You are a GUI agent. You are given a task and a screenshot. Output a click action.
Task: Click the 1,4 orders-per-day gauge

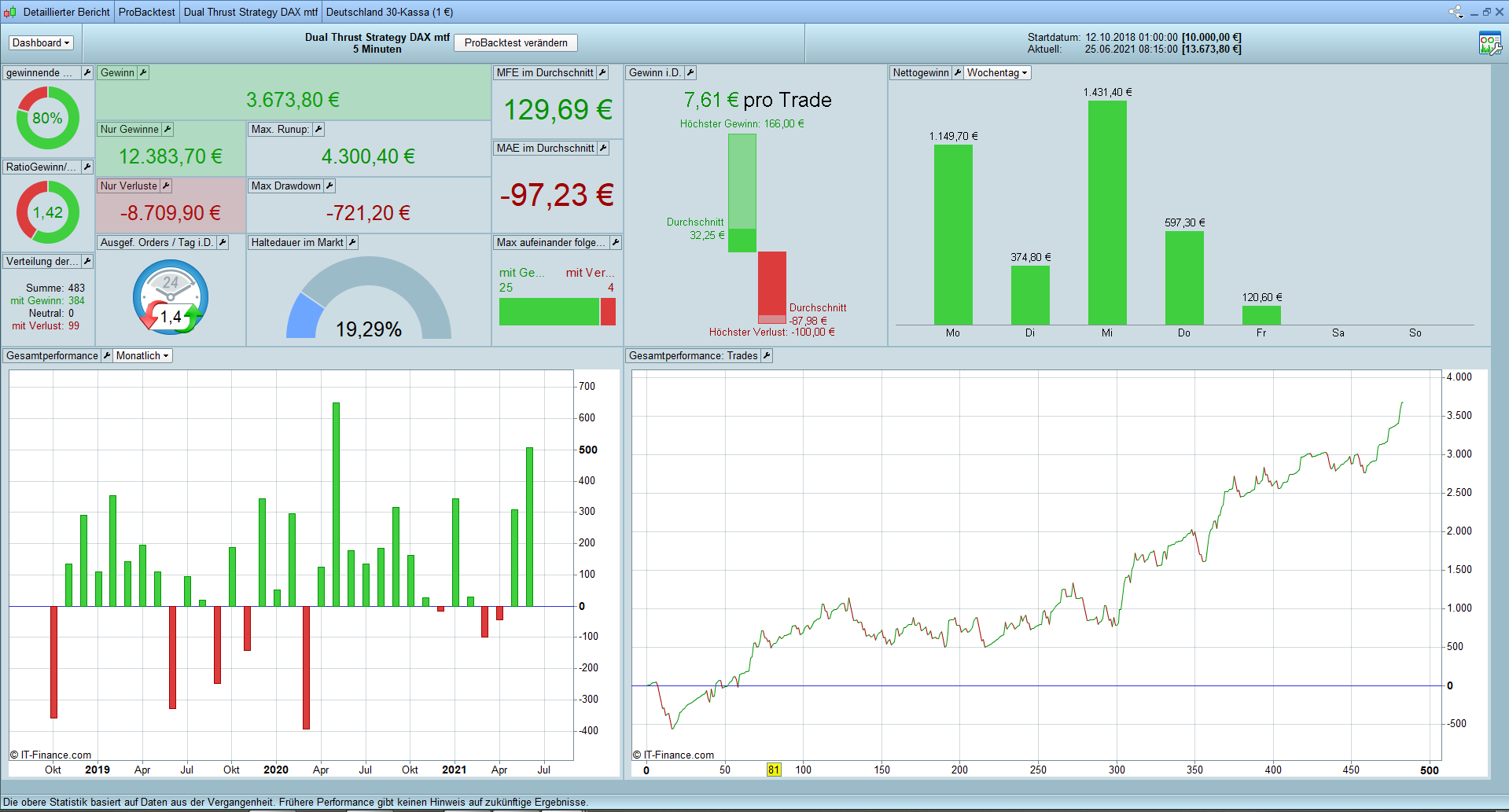coord(171,297)
